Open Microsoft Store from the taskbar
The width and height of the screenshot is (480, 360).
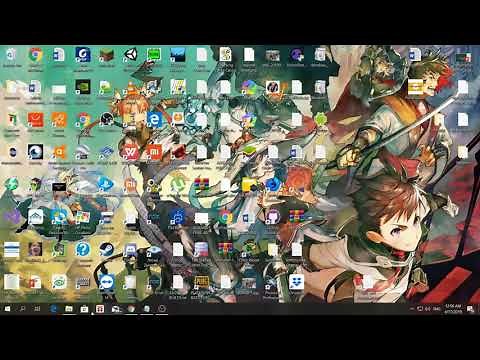(84, 309)
